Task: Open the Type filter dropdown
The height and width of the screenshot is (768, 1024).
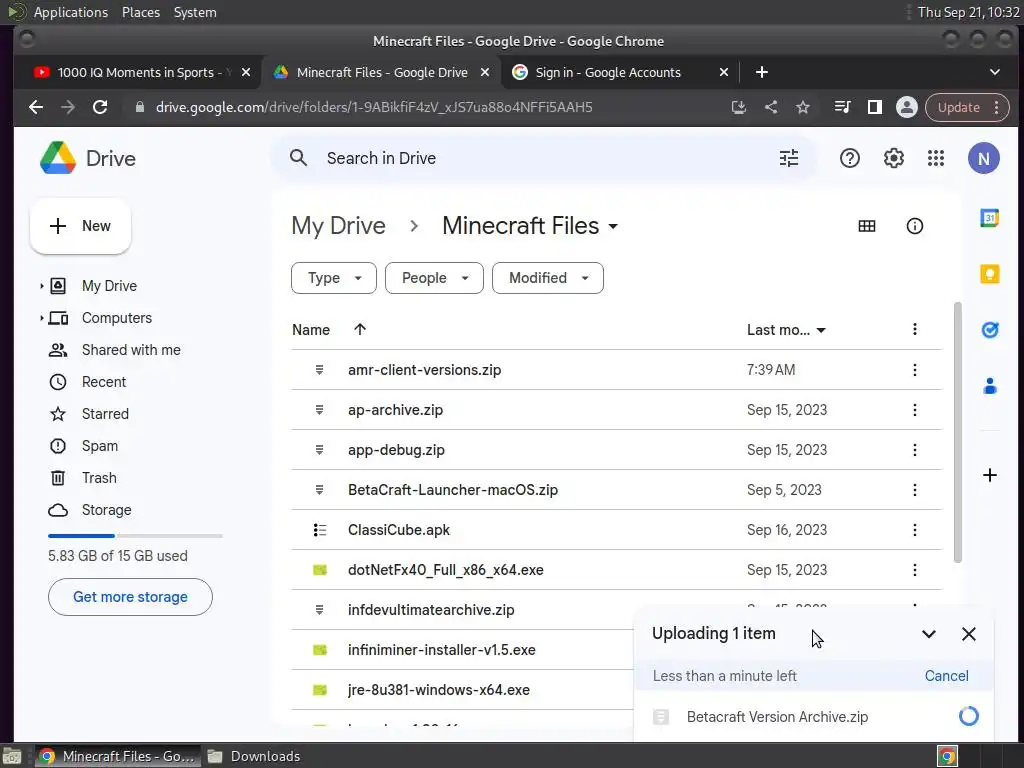Action: (x=334, y=278)
